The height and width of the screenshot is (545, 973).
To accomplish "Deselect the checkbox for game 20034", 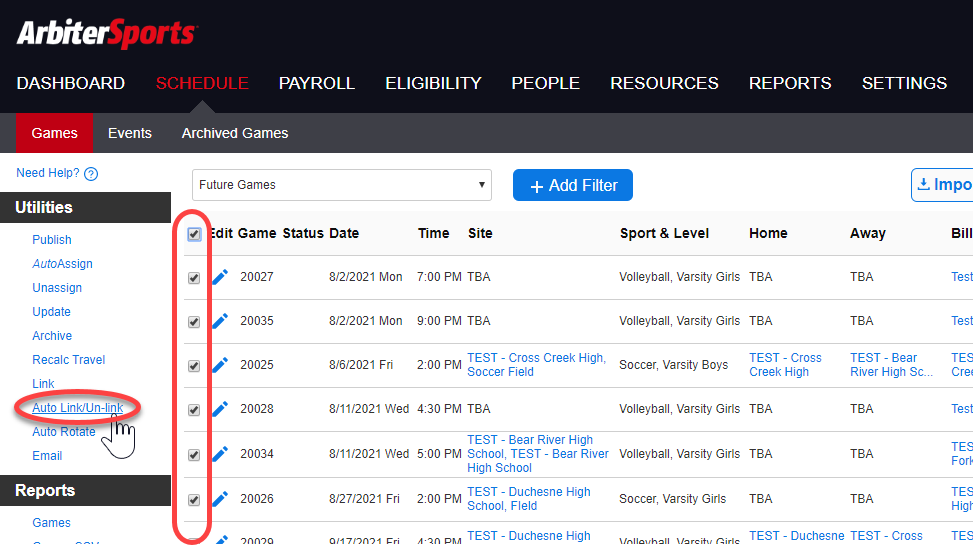I will coord(194,455).
